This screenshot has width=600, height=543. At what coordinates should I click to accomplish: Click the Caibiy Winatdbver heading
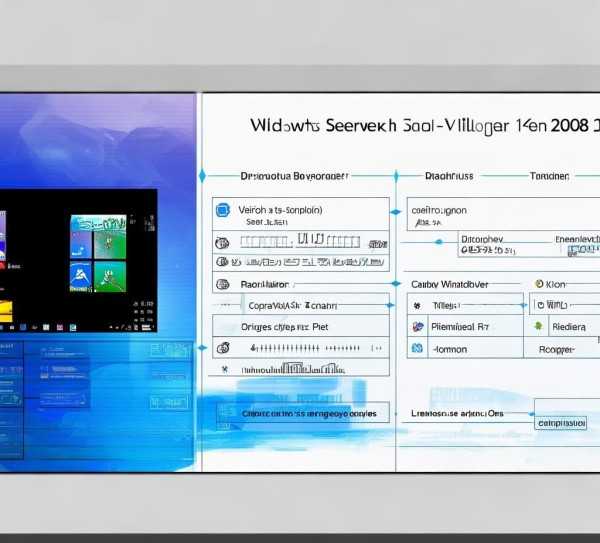[x=450, y=284]
